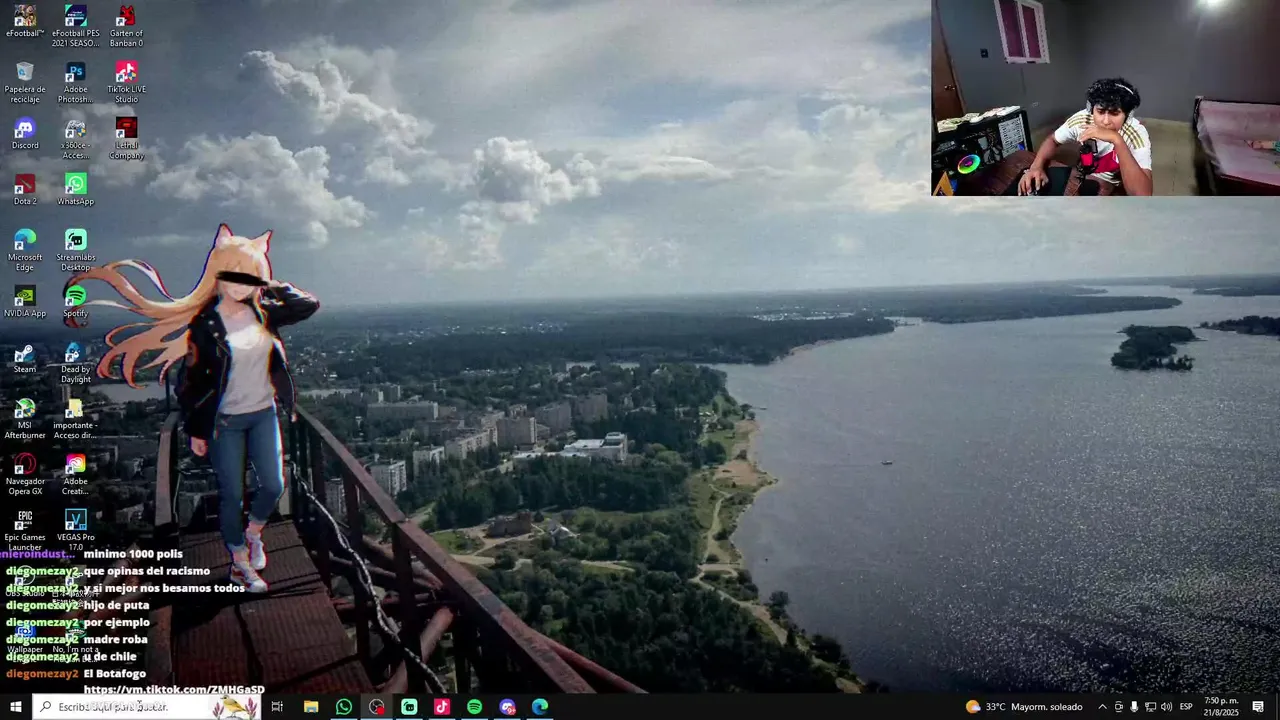Open Microsoft Edge desktop shortcut
The image size is (1280, 720).
point(25,250)
